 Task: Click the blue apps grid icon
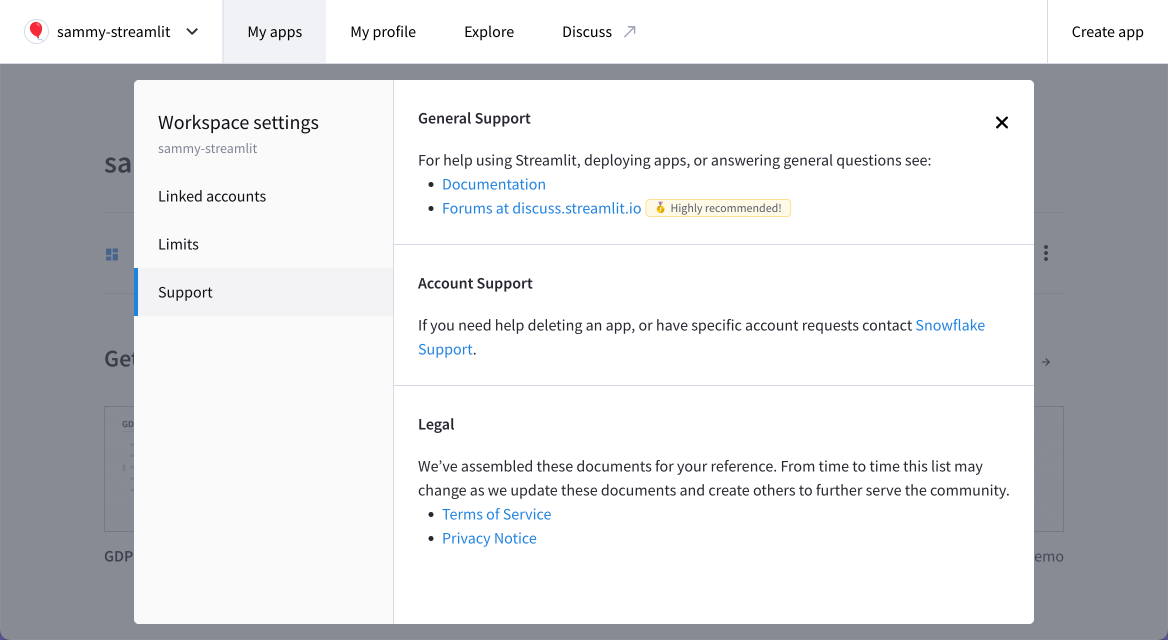pos(111,253)
